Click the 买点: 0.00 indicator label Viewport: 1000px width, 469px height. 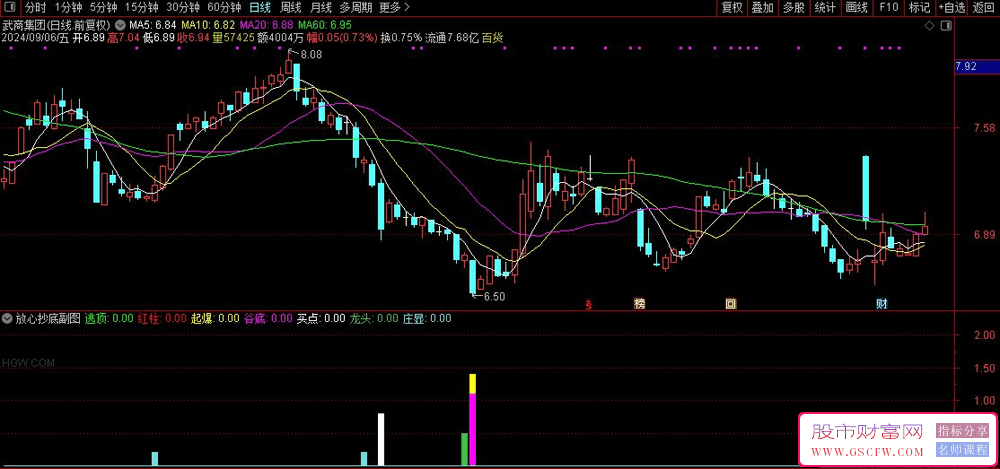tap(321, 318)
